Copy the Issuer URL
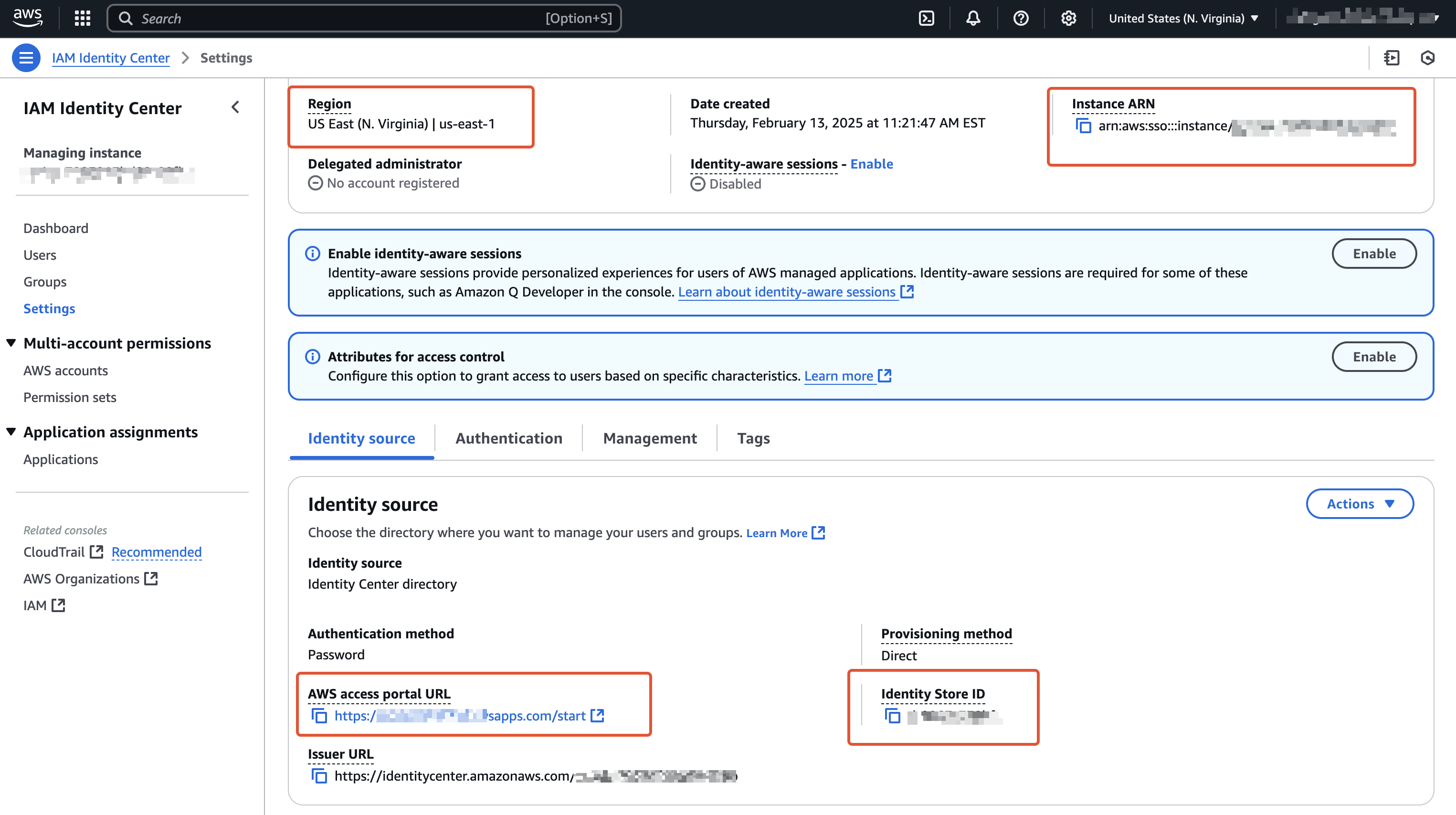Image resolution: width=1456 pixels, height=815 pixels. (x=319, y=775)
